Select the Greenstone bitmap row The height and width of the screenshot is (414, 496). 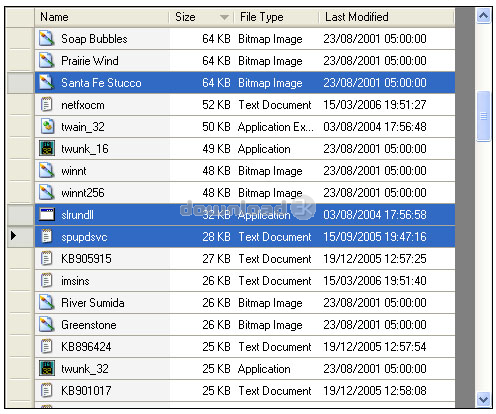point(245,325)
